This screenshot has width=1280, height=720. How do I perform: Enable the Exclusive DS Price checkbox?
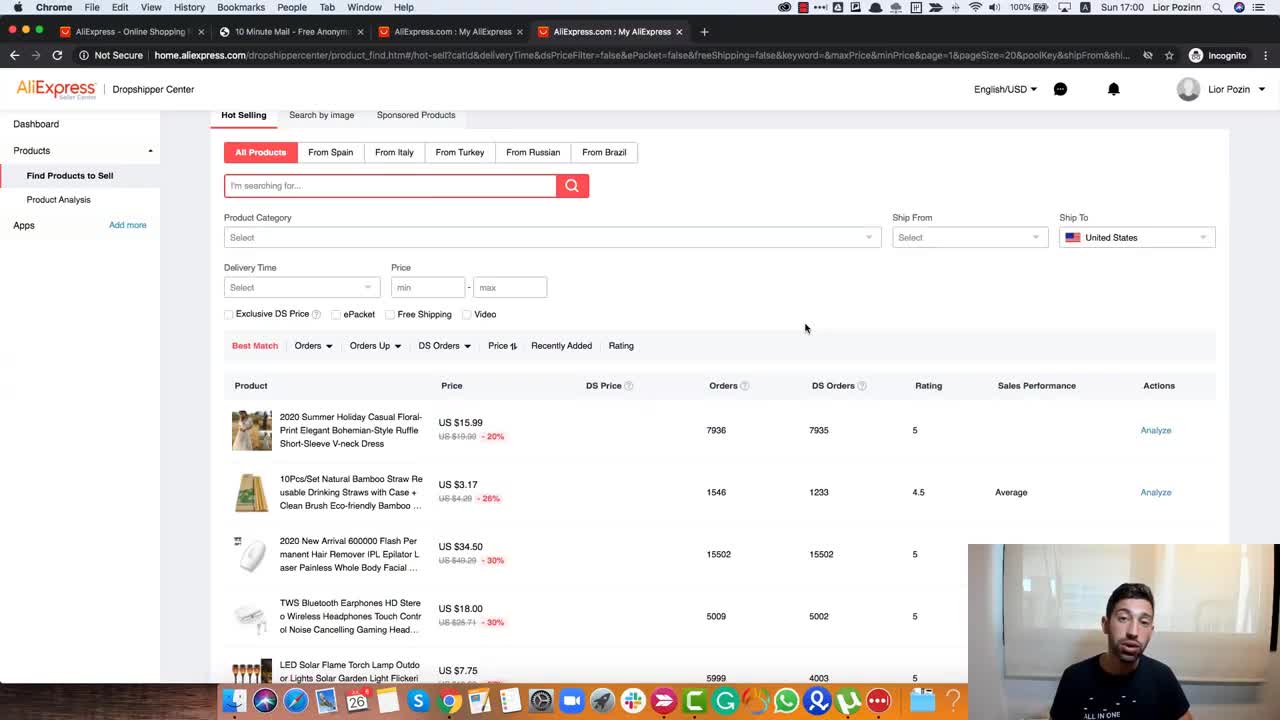coord(229,314)
